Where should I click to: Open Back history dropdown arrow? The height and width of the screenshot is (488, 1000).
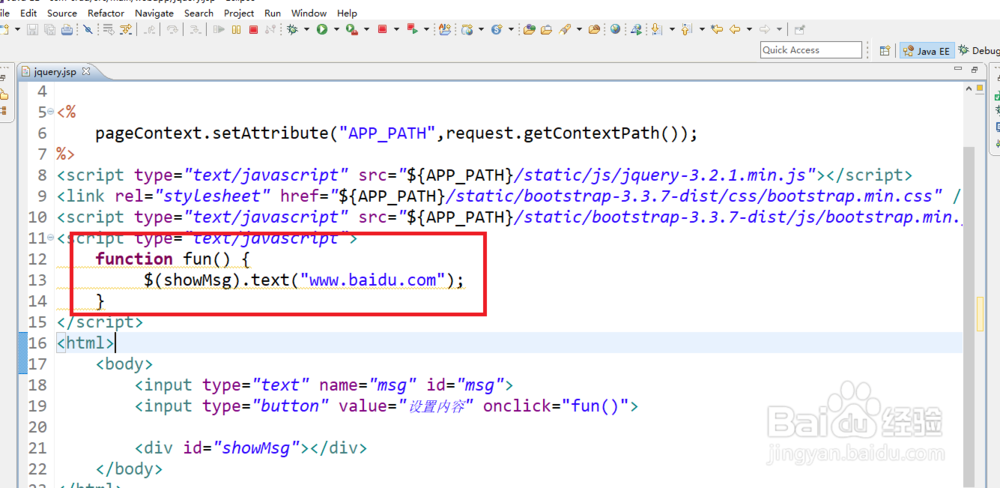[749, 29]
